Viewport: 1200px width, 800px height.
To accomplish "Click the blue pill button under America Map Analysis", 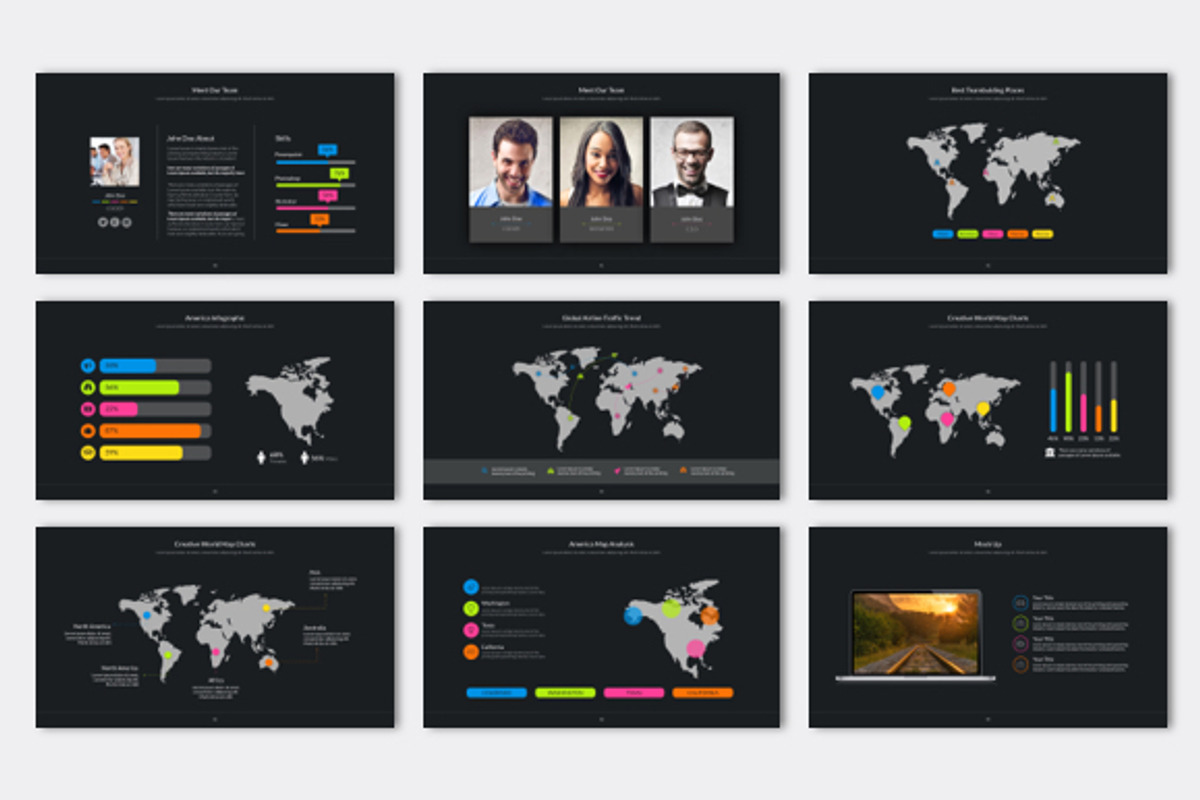I will [497, 692].
